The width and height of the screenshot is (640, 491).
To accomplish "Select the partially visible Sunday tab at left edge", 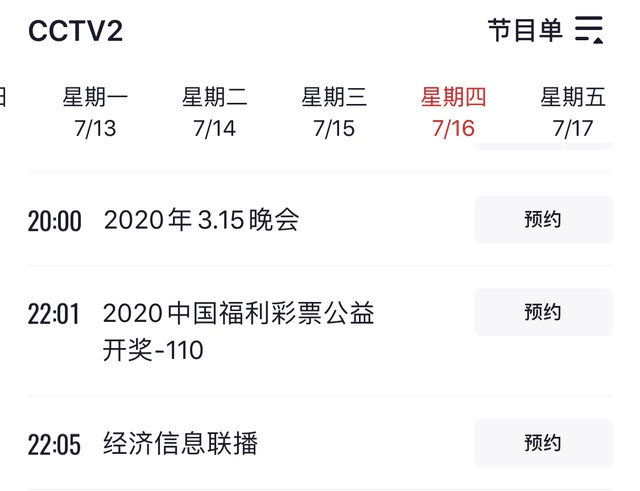I will 3,98.
